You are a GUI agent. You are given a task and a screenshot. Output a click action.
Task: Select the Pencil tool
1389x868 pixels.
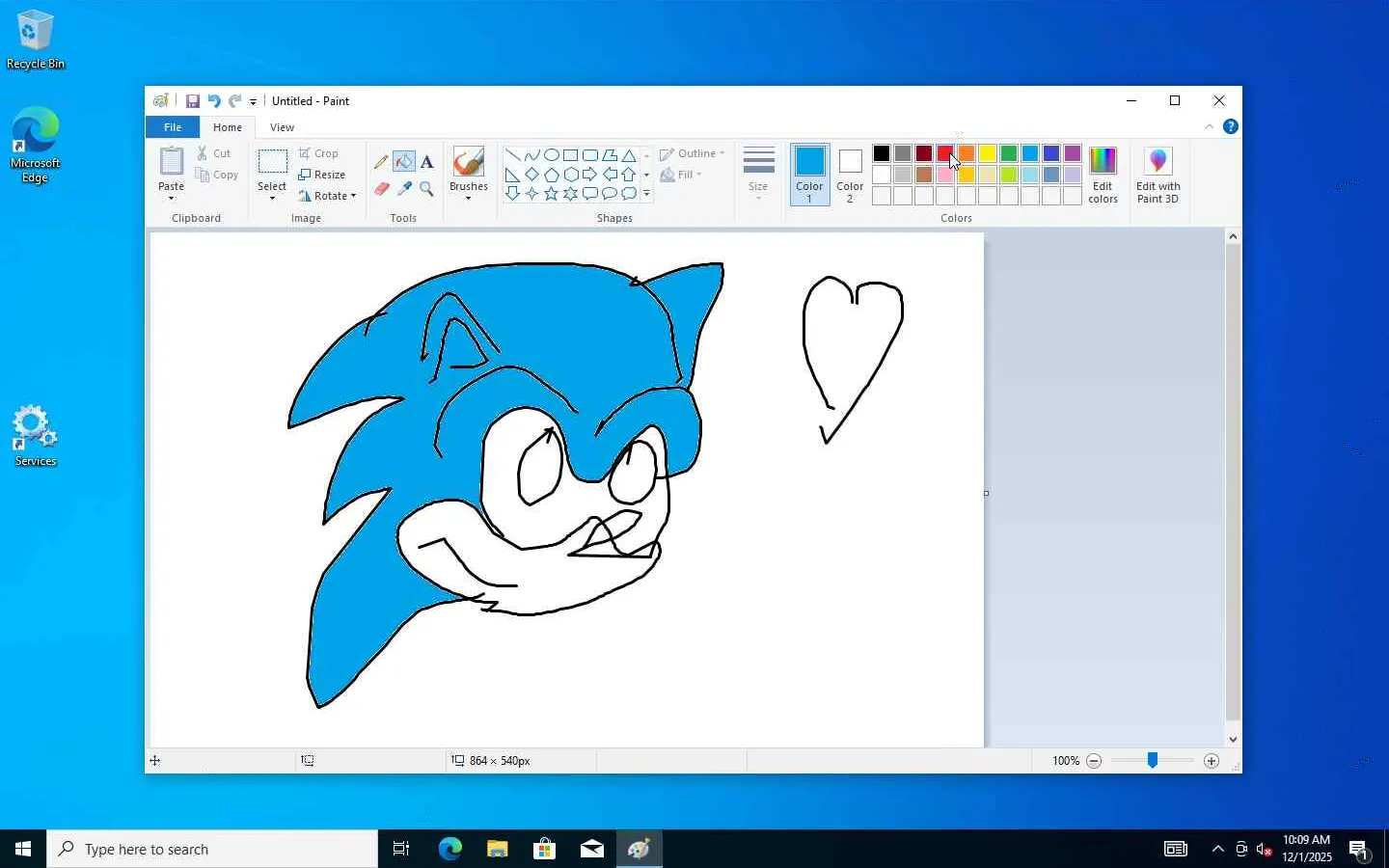382,162
